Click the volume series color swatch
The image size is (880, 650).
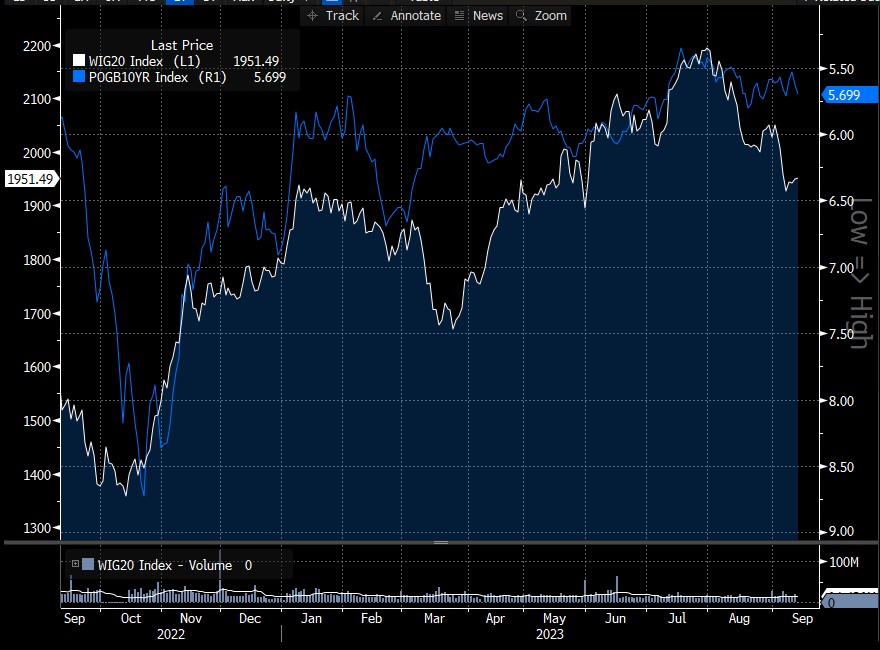[x=88, y=565]
